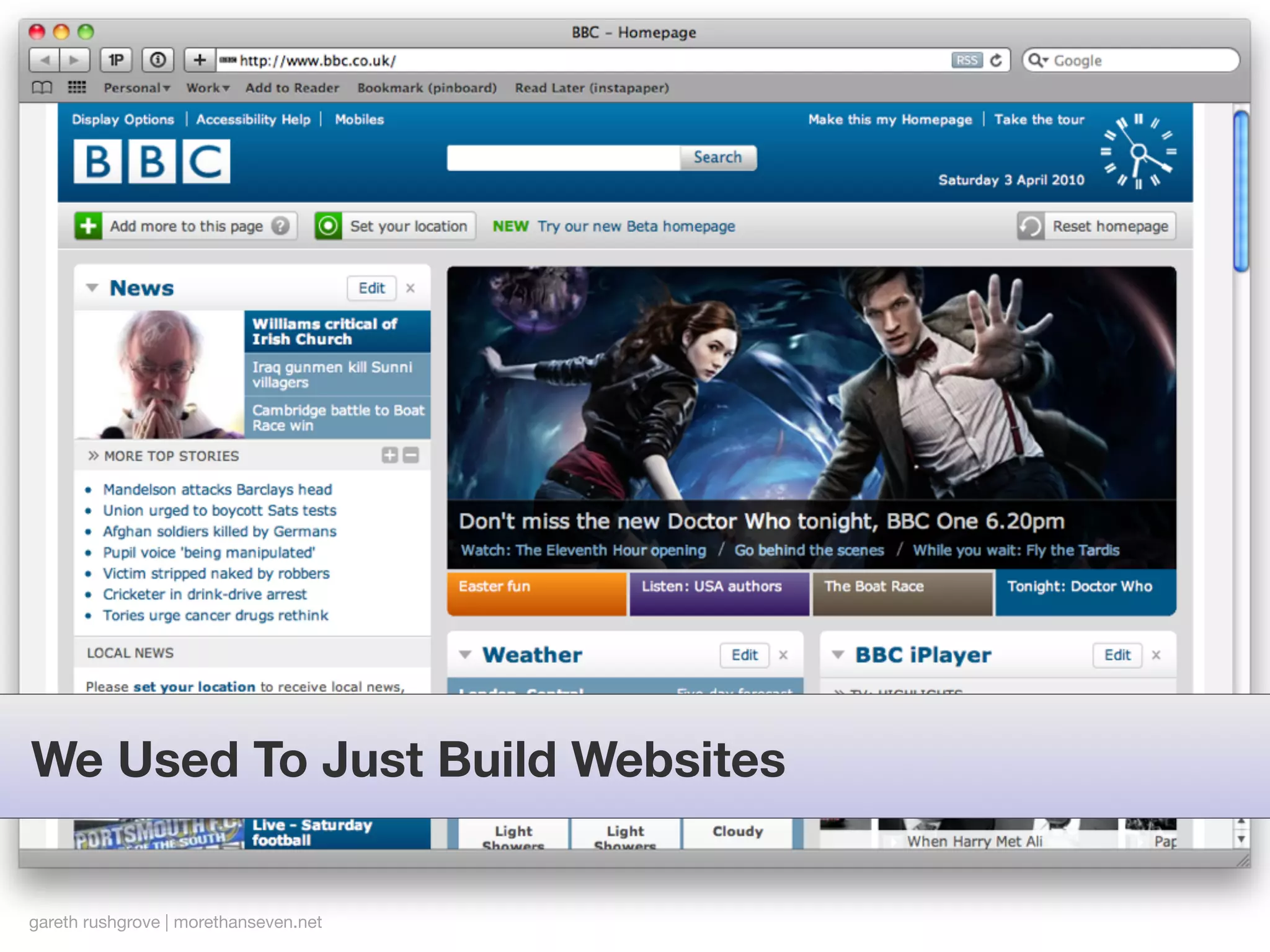This screenshot has height=952, width=1270.
Task: Show more top stories with plus icon
Action: [x=389, y=456]
